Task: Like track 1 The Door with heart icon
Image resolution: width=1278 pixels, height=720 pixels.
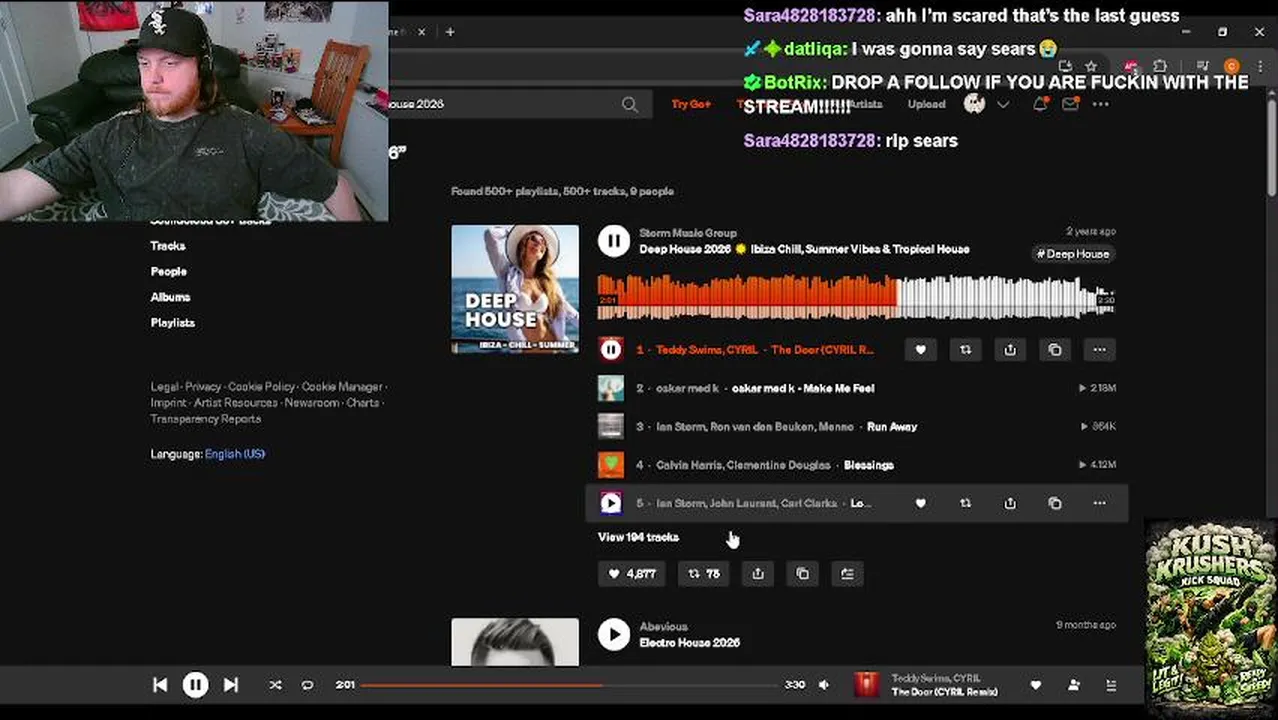Action: pos(921,349)
